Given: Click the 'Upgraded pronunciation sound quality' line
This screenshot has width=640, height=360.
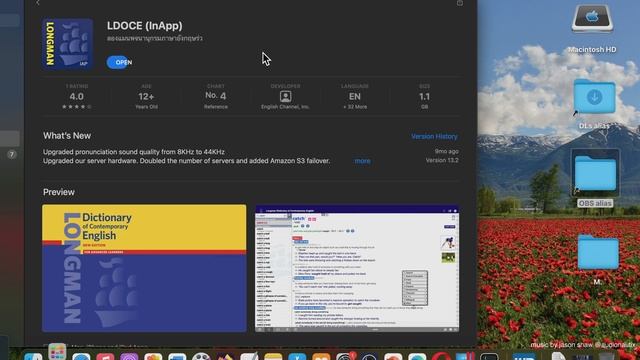Looking at the screenshot, I should [134, 152].
